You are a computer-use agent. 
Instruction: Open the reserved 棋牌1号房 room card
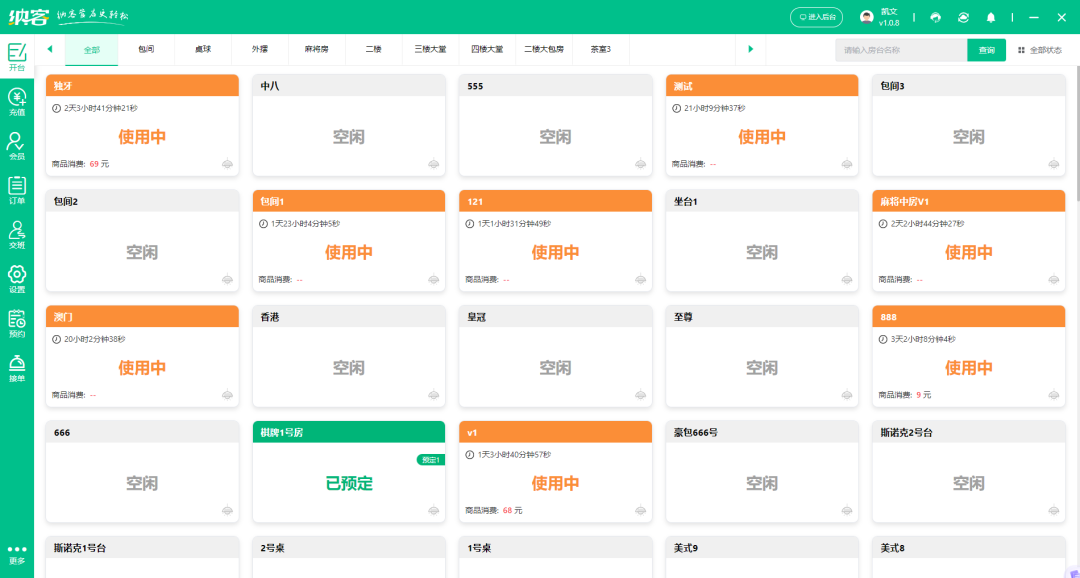tap(349, 471)
